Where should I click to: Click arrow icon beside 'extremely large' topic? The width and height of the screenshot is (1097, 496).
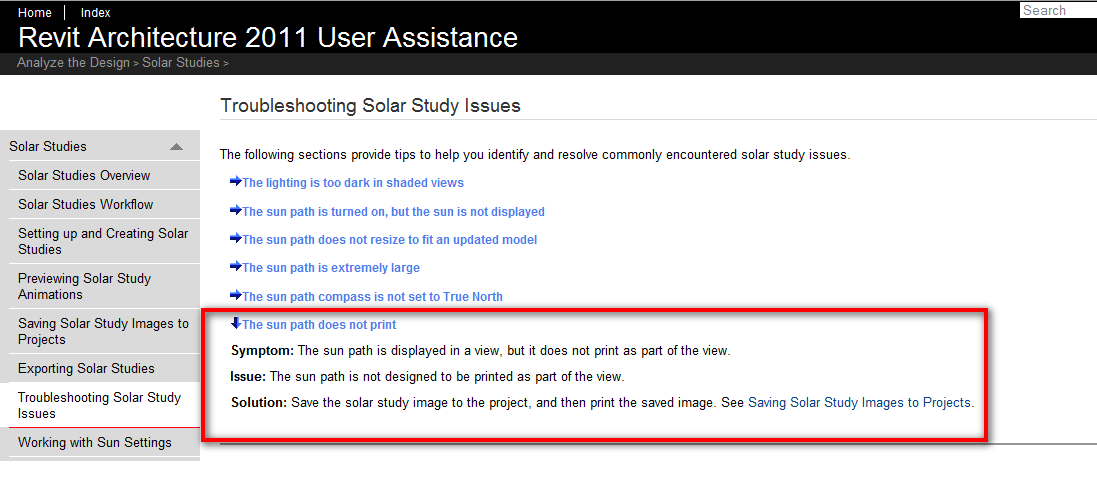click(235, 267)
